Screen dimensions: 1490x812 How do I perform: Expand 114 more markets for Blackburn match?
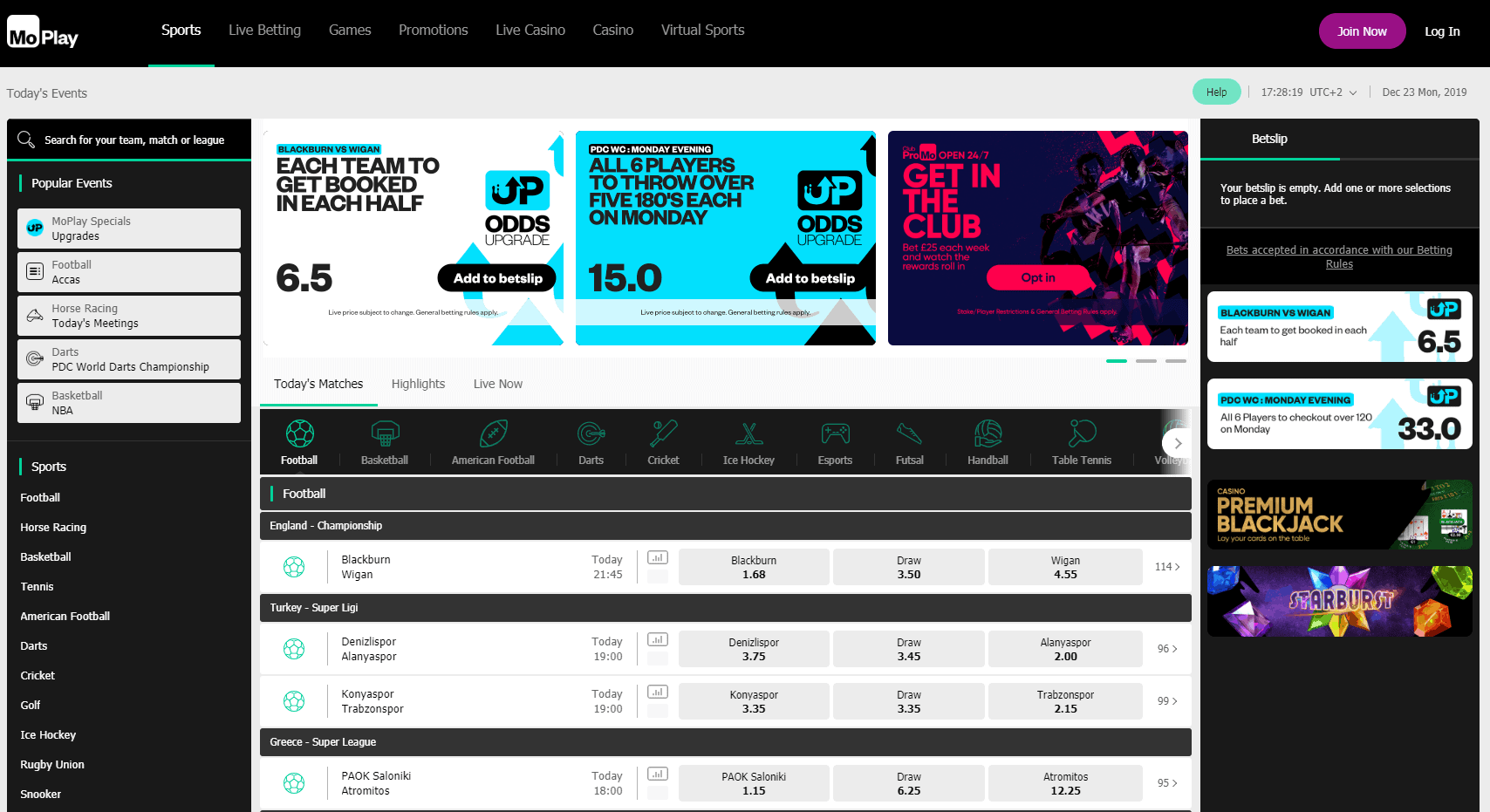tap(1166, 567)
